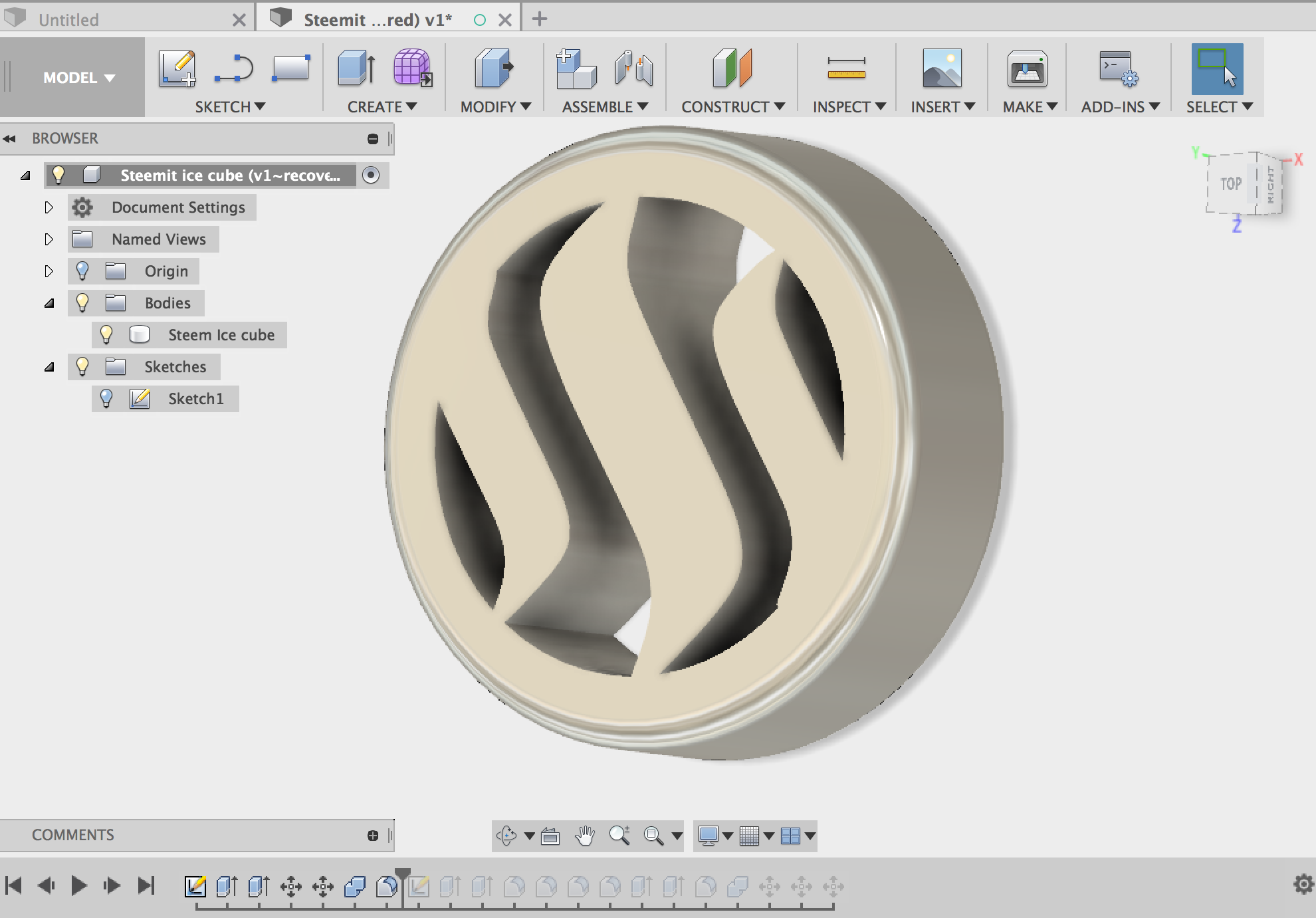The height and width of the screenshot is (918, 1316).
Task: Open the SKETCH menu
Action: click(230, 107)
